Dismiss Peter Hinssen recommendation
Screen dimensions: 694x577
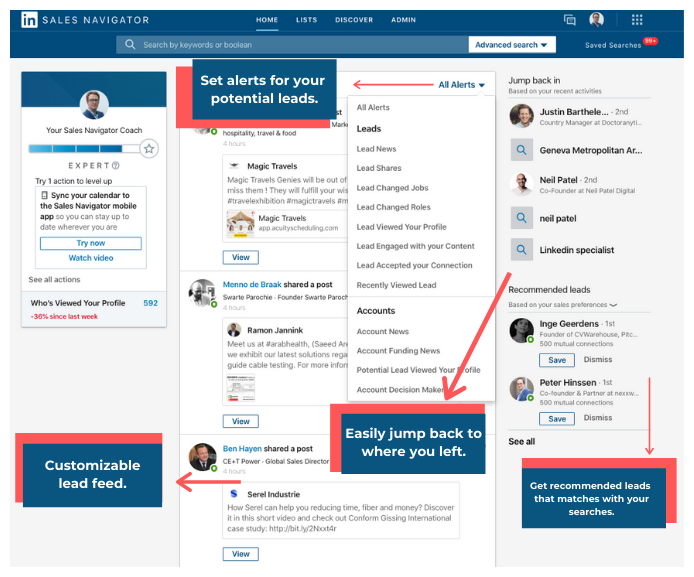pyautogui.click(x=598, y=418)
